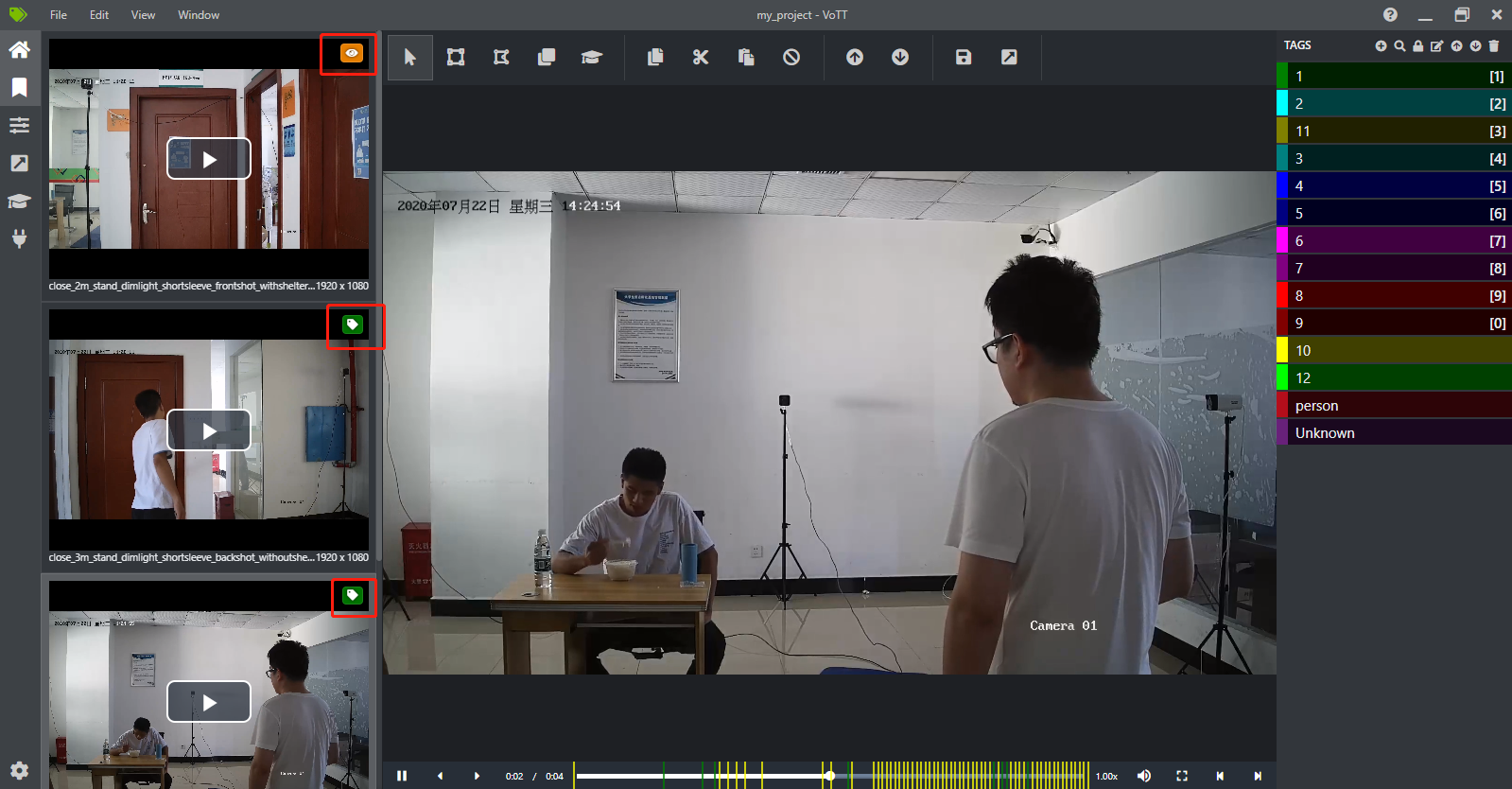Jump to the previous tagged frame
Image resolution: width=1512 pixels, height=789 pixels.
click(x=1220, y=776)
